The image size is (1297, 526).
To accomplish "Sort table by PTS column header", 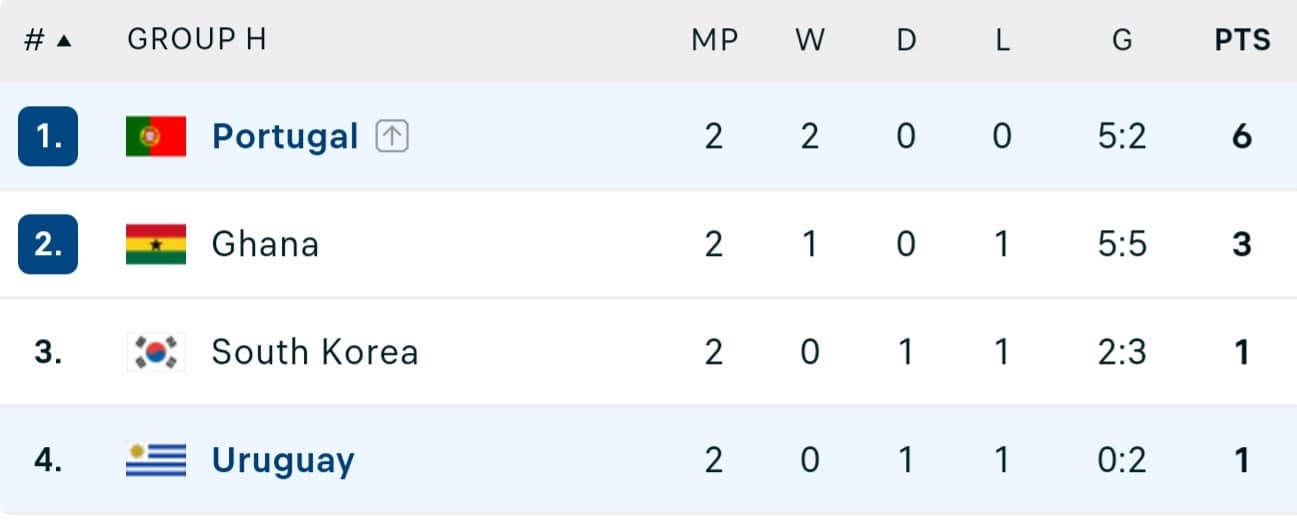I will pyautogui.click(x=1242, y=40).
